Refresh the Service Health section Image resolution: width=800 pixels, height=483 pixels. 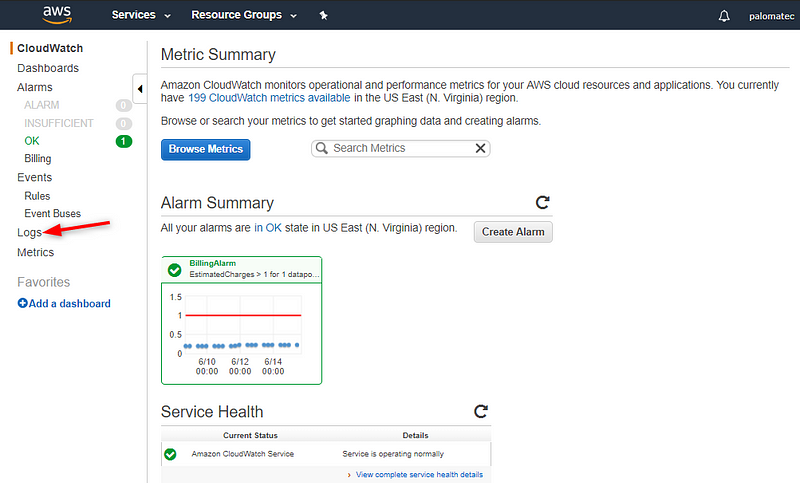(481, 411)
